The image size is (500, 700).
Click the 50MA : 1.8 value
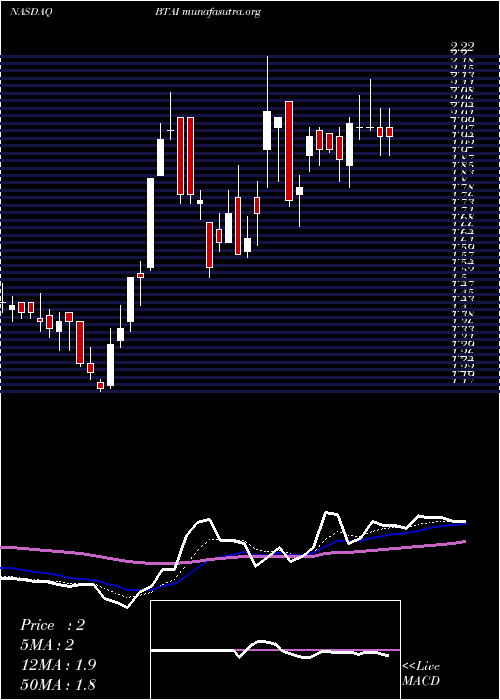click(58, 684)
